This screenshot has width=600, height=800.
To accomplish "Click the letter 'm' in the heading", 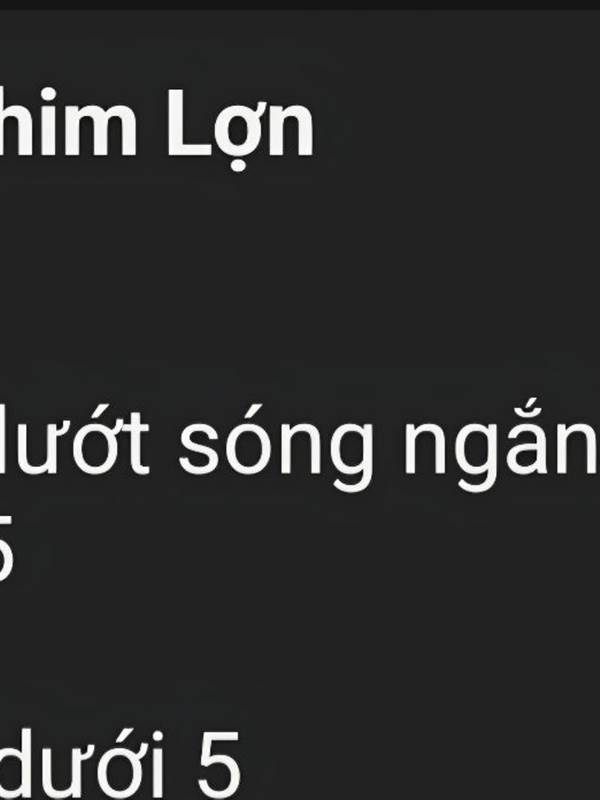I will 101,129.
